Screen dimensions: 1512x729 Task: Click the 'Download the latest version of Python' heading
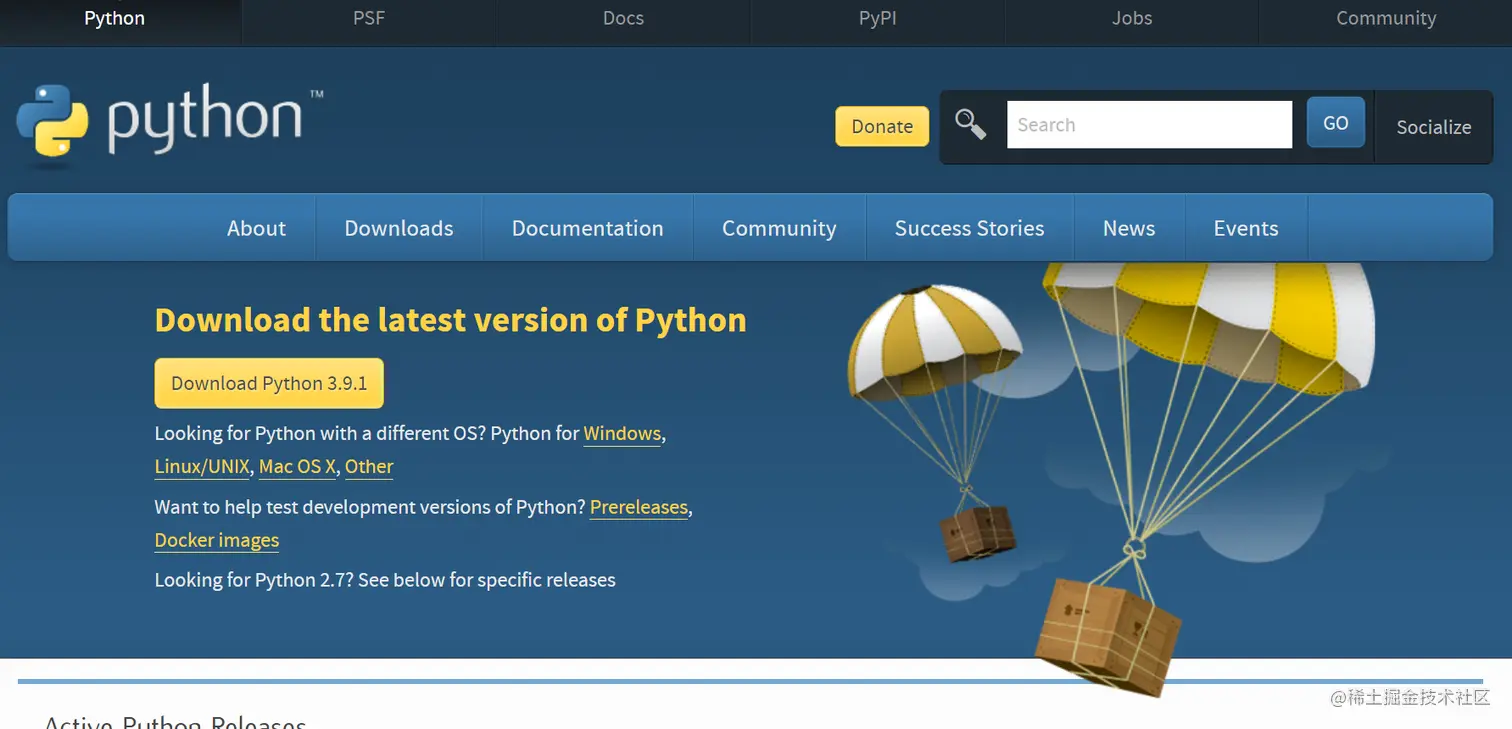[451, 320]
